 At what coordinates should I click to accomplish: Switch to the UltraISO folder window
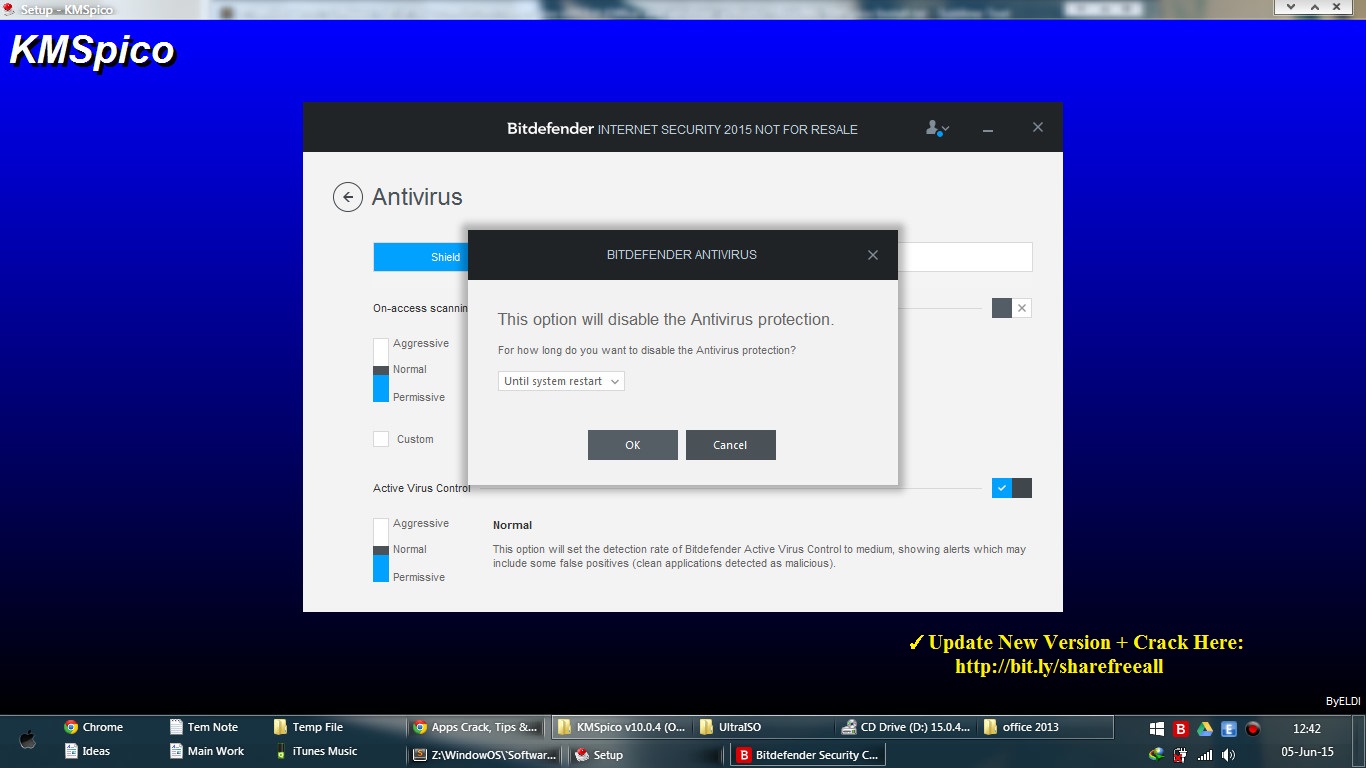(x=765, y=727)
